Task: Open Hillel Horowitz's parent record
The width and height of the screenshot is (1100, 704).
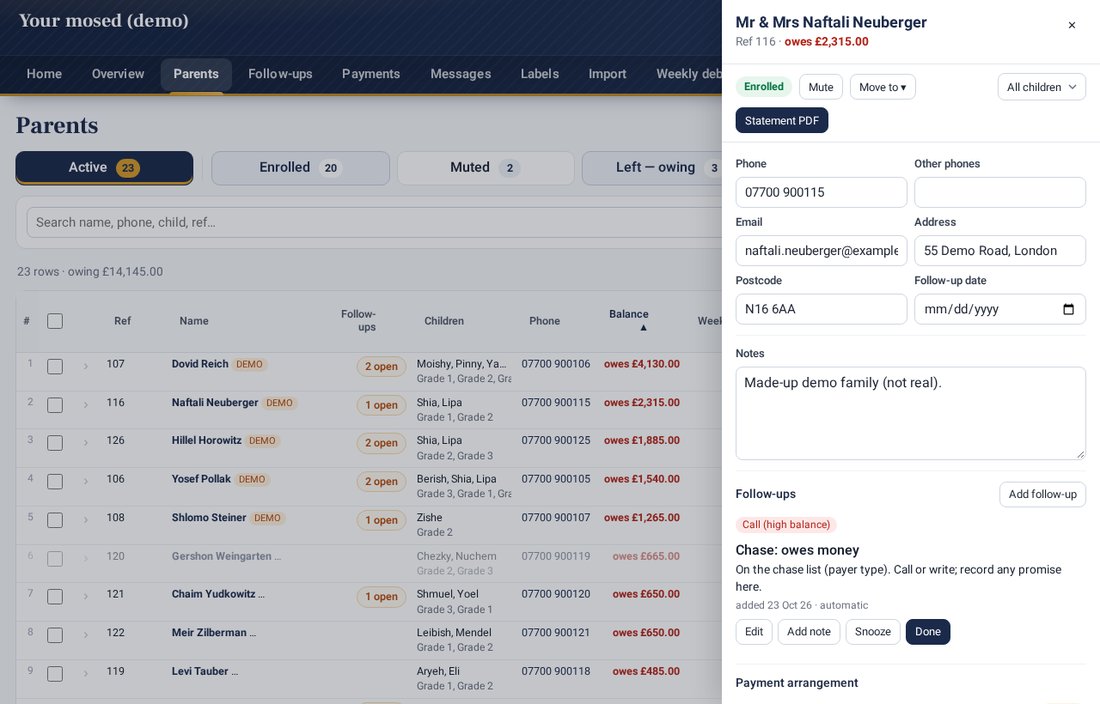Action: [x=206, y=440]
